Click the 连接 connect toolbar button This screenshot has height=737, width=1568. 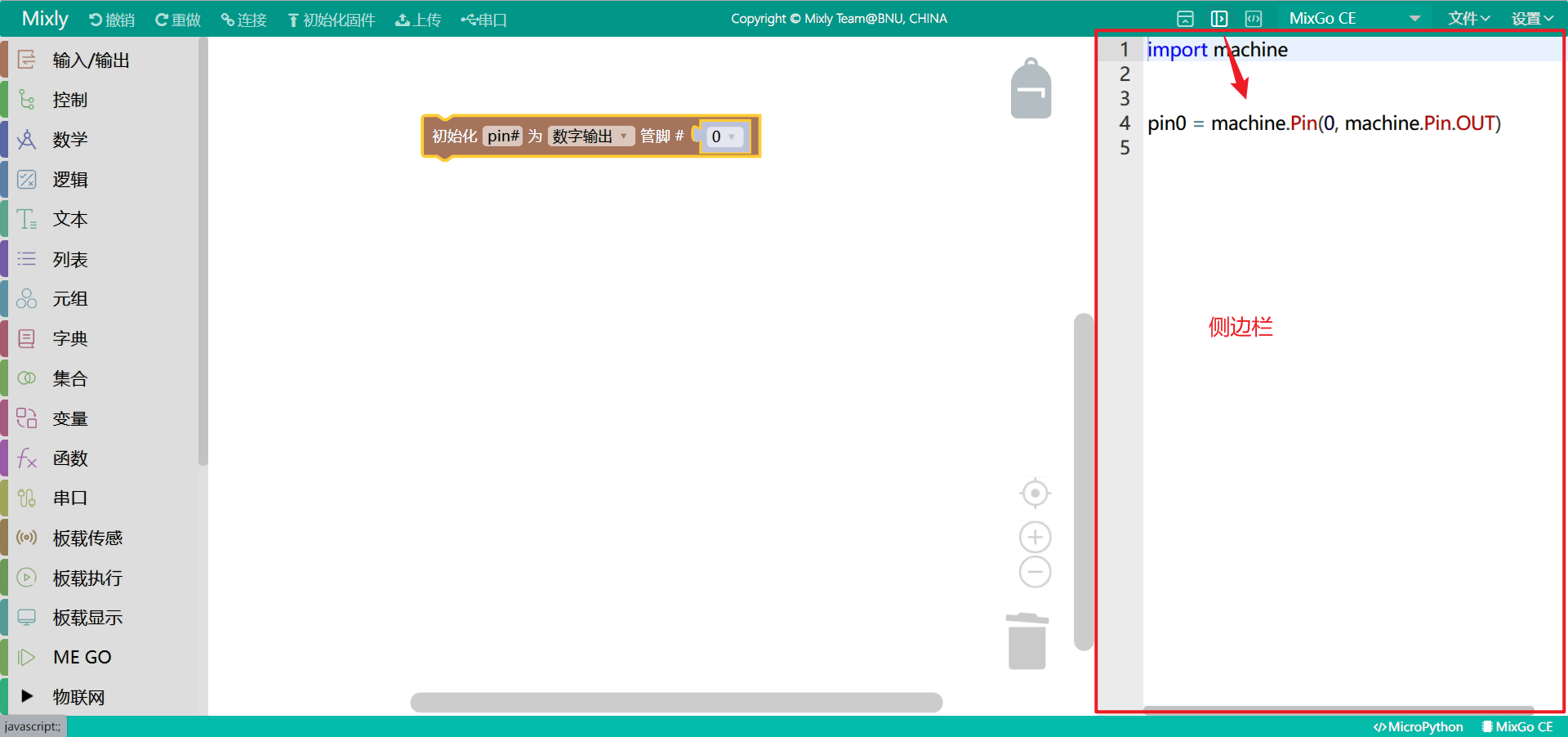tap(244, 20)
